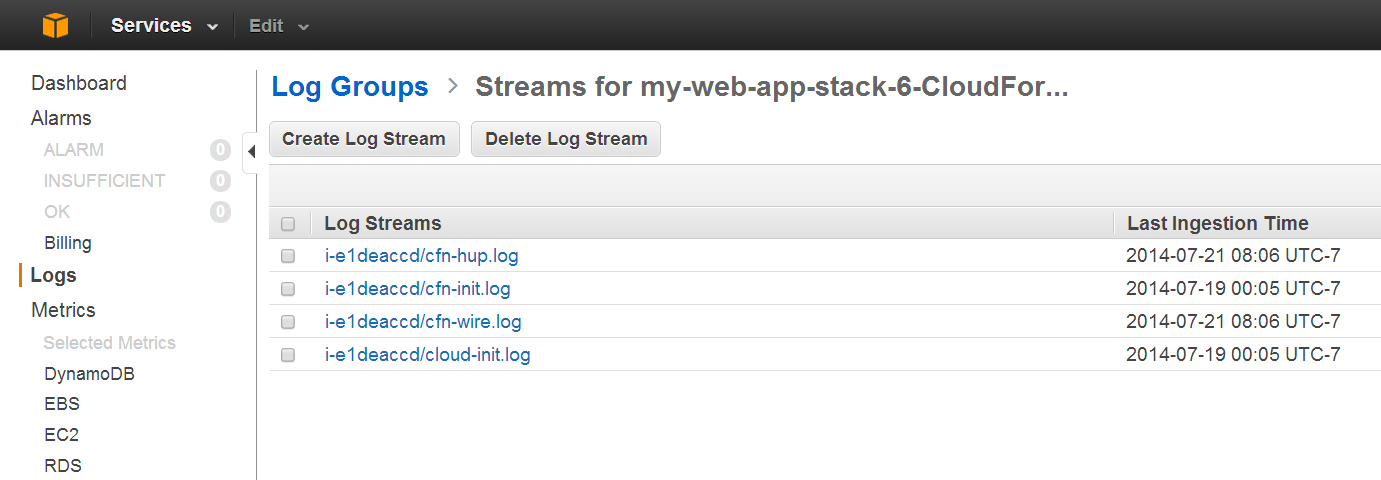Expand the Edit dropdown menu
This screenshot has height=480, width=1381.
(x=279, y=26)
